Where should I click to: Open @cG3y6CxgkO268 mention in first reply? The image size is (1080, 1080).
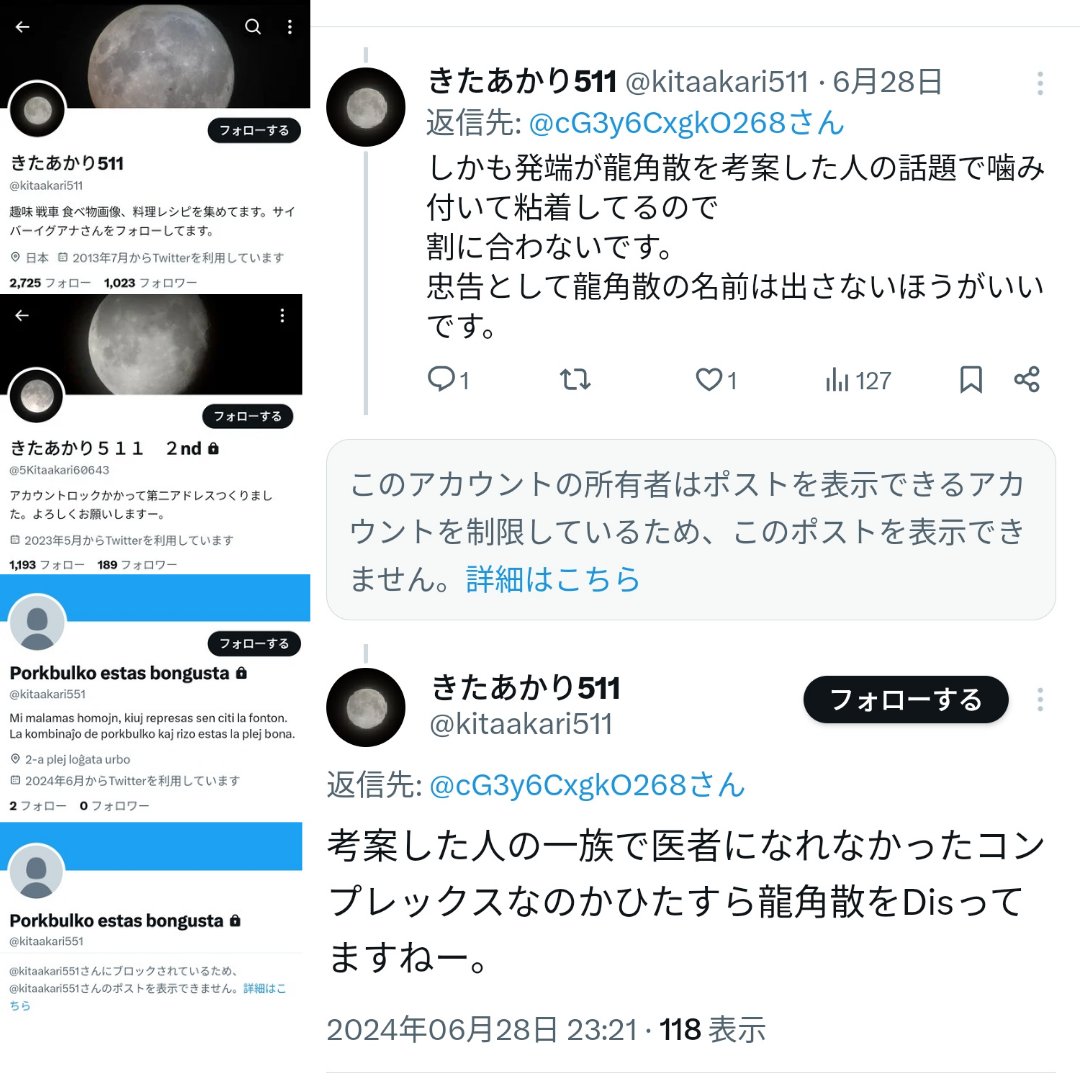click(685, 123)
